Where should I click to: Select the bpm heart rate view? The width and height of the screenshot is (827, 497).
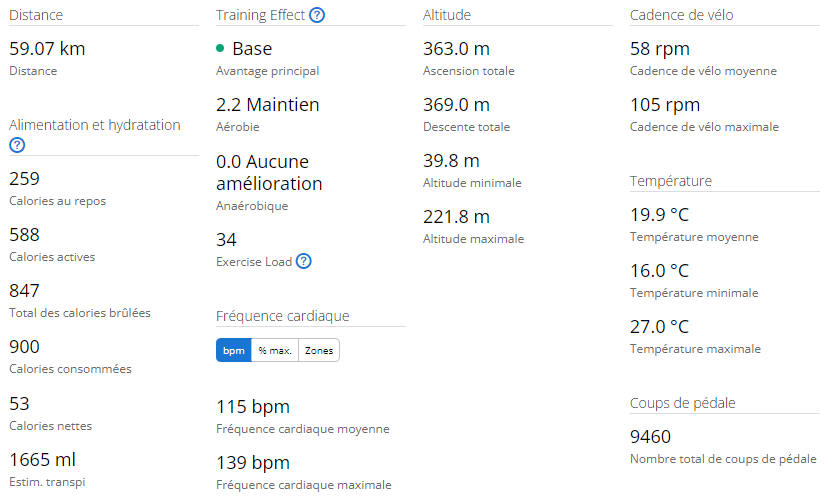(x=234, y=350)
